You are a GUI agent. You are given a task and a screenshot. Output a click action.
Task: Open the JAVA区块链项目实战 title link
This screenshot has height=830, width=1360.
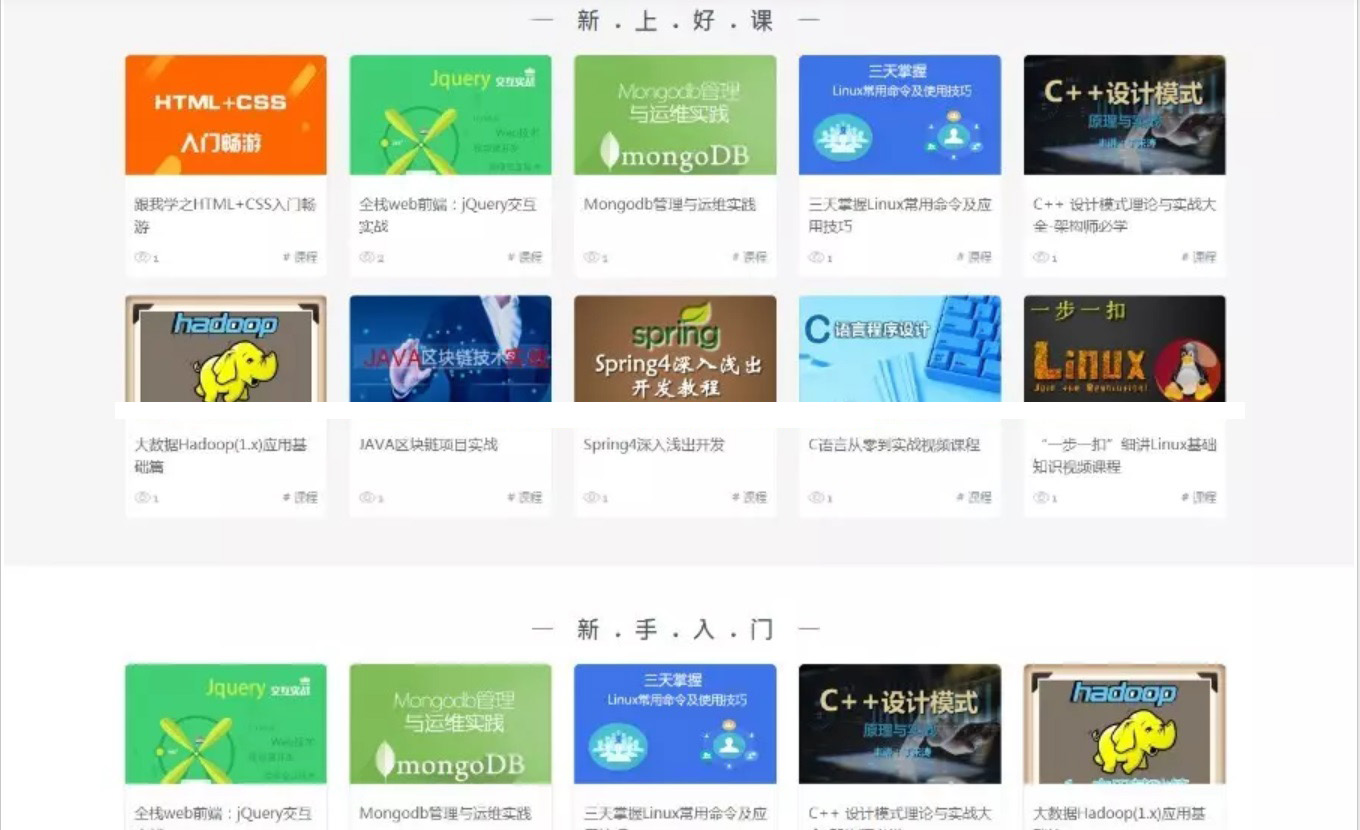tap(428, 445)
